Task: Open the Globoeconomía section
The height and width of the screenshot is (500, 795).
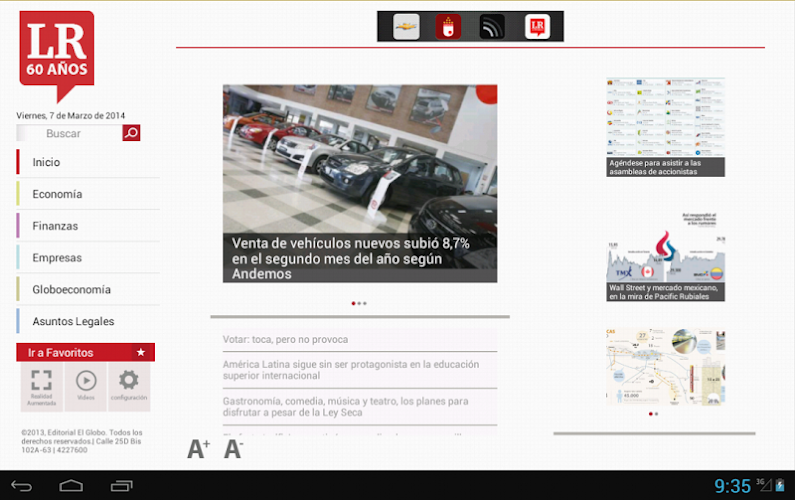Action: (x=88, y=290)
